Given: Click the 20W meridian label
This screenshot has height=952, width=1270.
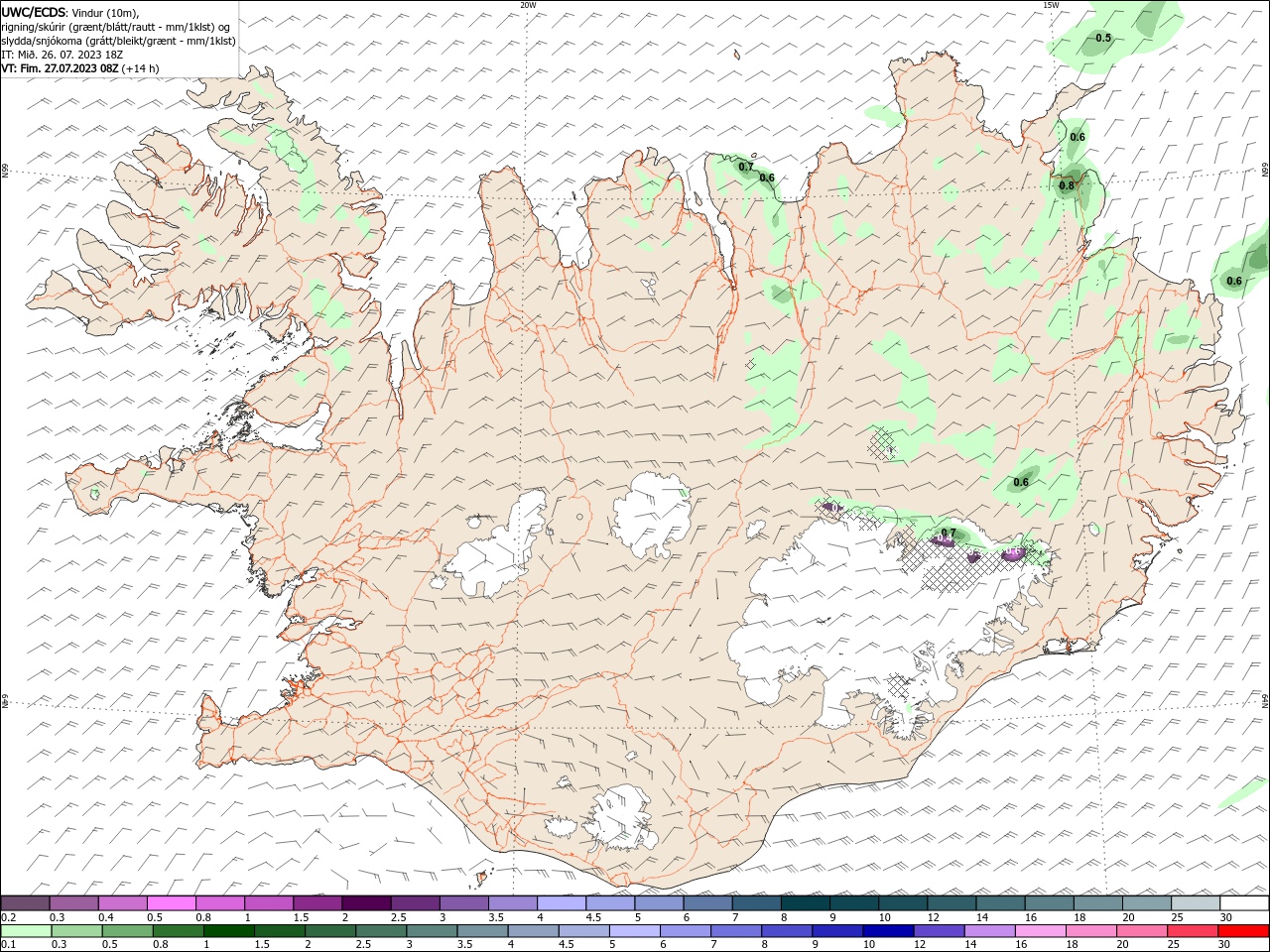Looking at the screenshot, I should point(528,4).
